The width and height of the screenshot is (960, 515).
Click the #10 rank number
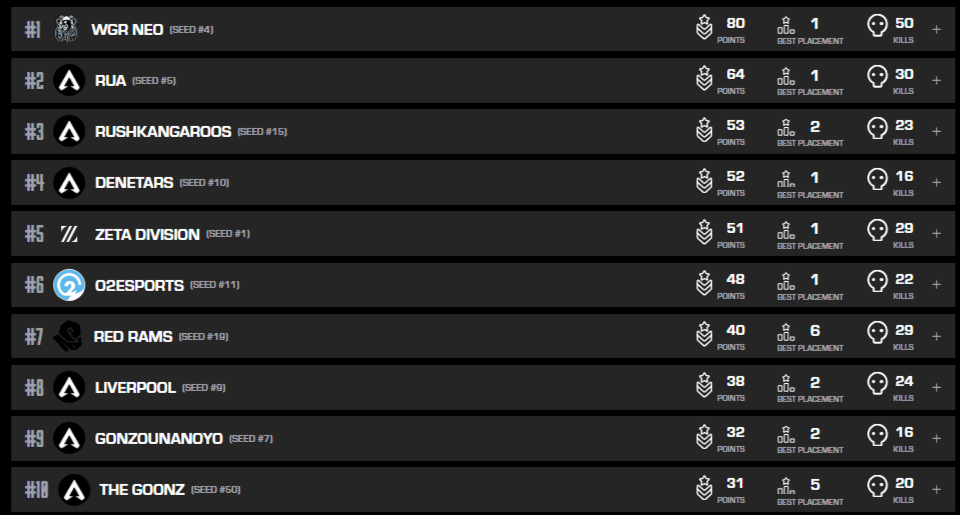click(x=36, y=489)
